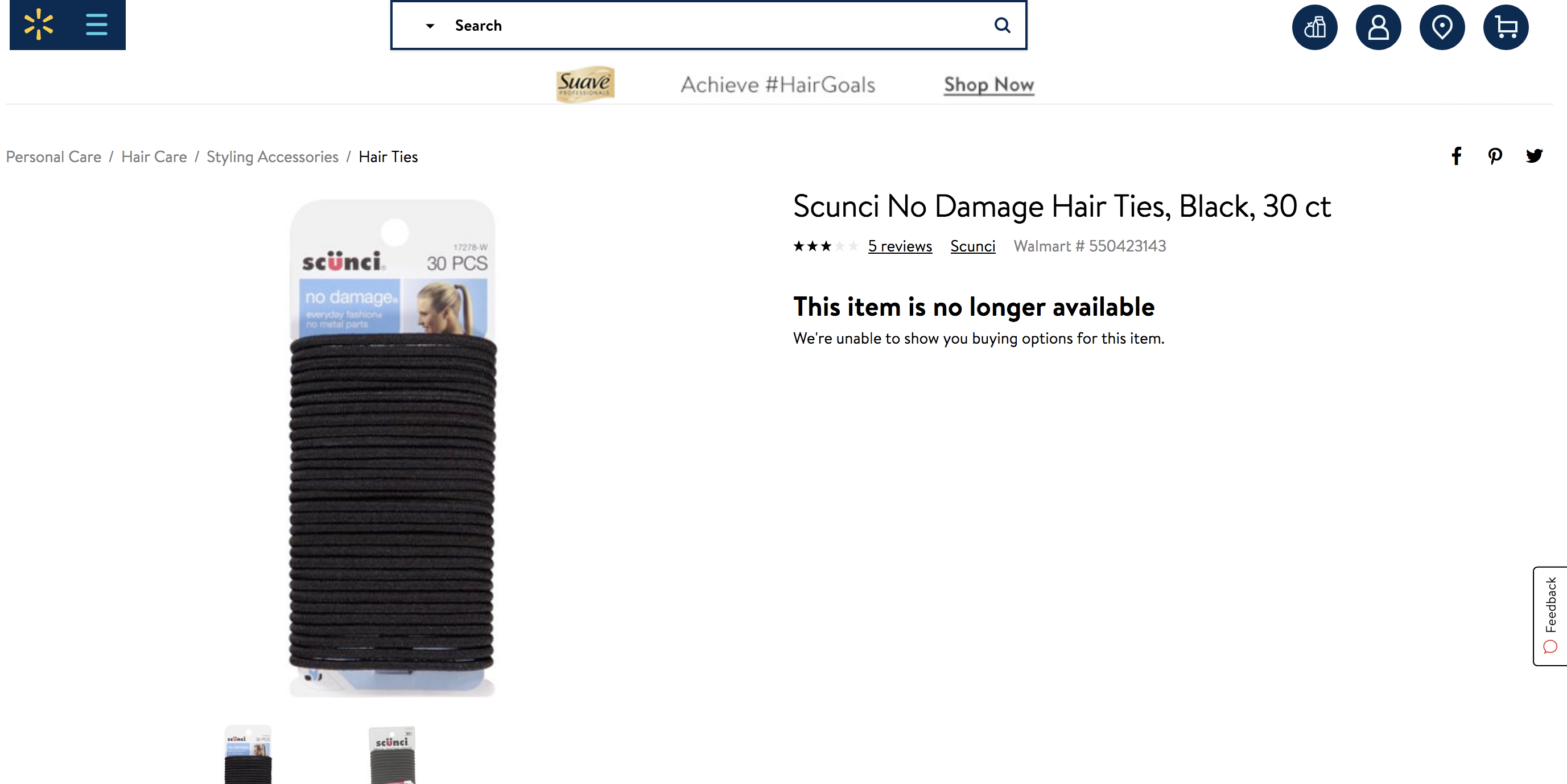The width and height of the screenshot is (1567, 784).
Task: Click the Achieve #HairGoals banner text
Action: click(777, 85)
